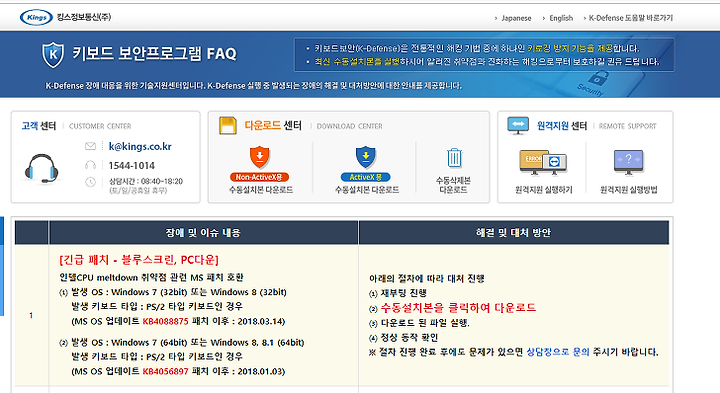Screen dimensions: 720x393
Task: Click the row number 1 cell
Action: click(x=31, y=315)
